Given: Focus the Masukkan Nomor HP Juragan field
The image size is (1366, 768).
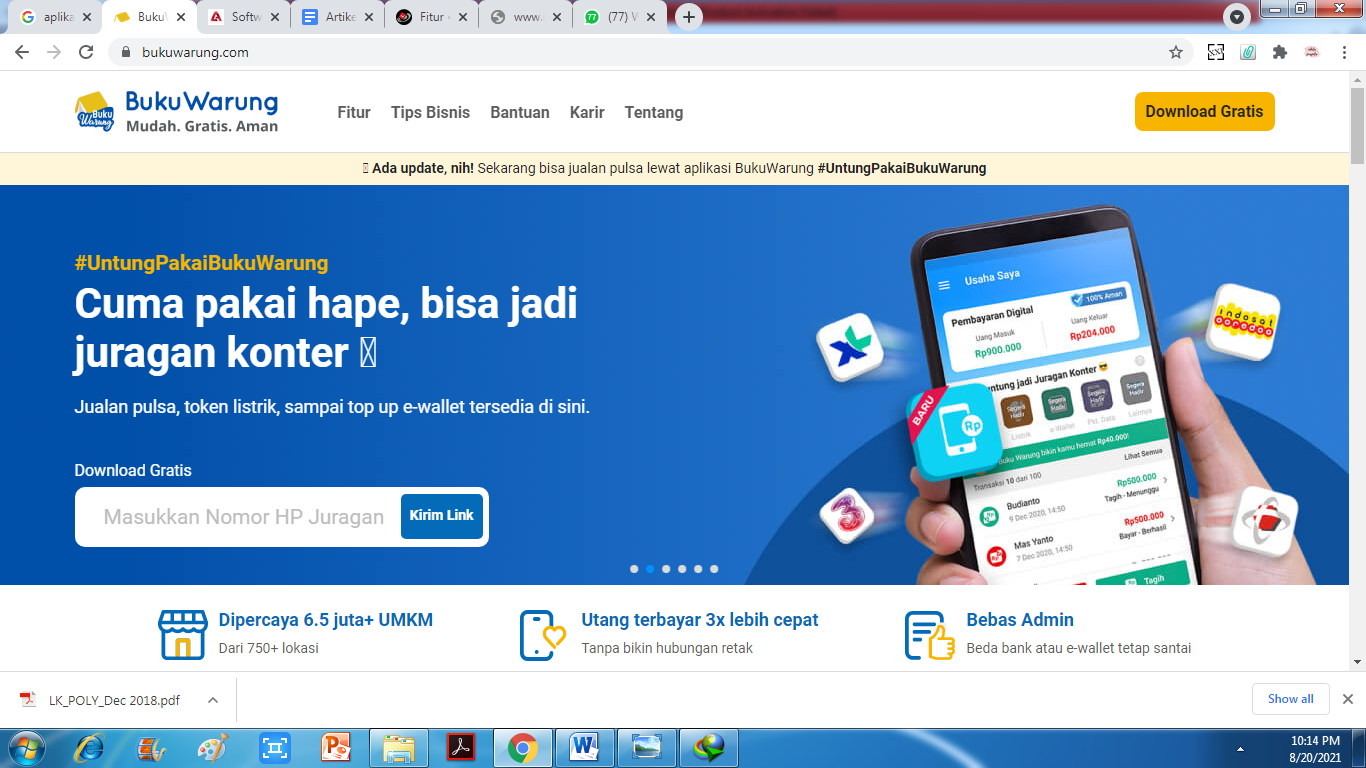Looking at the screenshot, I should click(244, 517).
